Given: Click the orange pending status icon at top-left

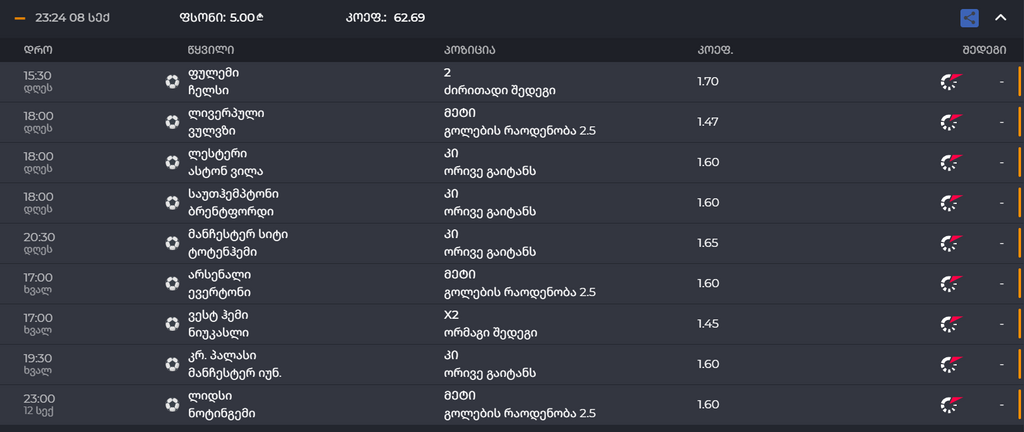Looking at the screenshot, I should pyautogui.click(x=20, y=18).
